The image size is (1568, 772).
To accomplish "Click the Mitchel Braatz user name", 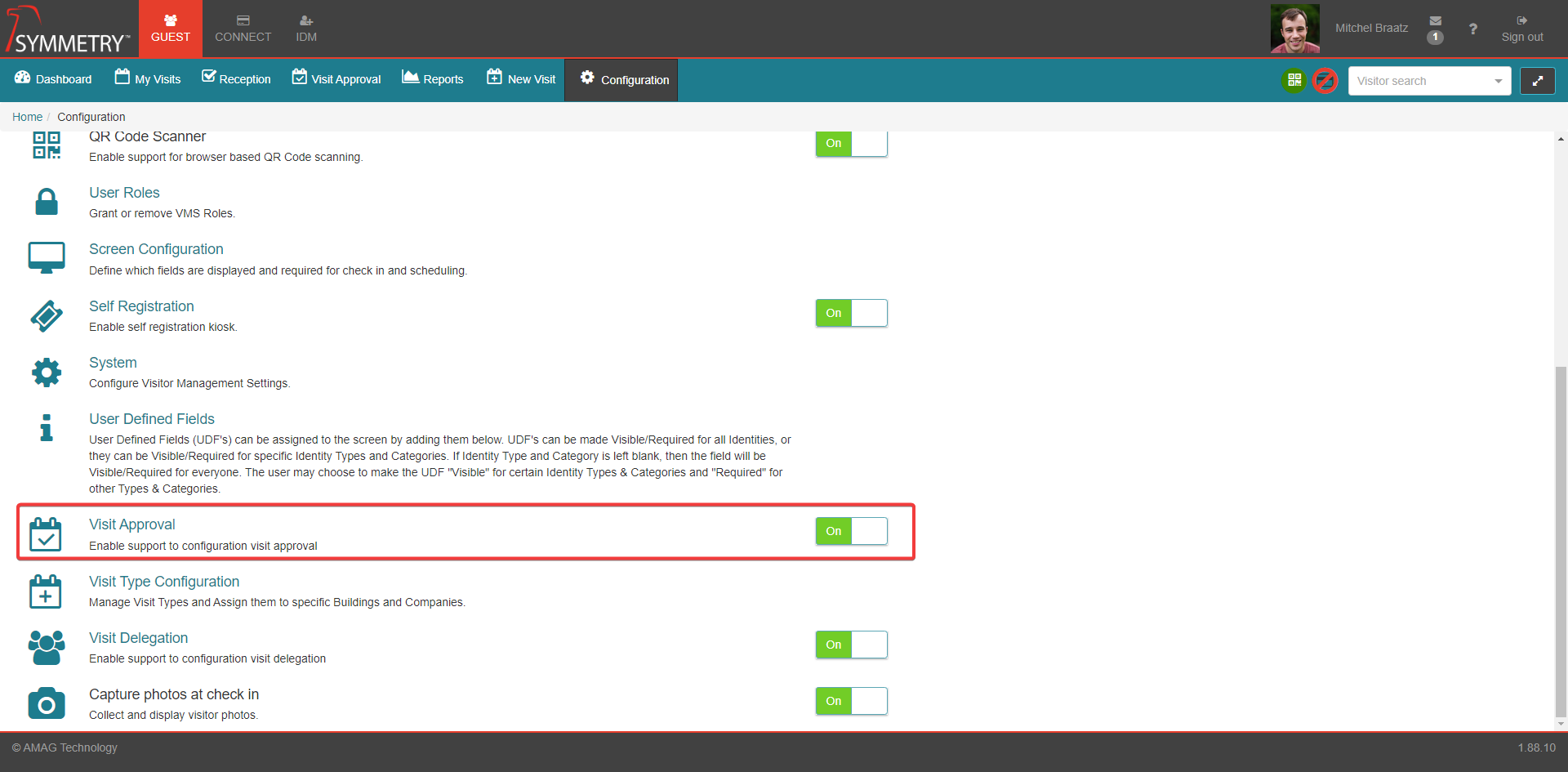I will 1371,28.
